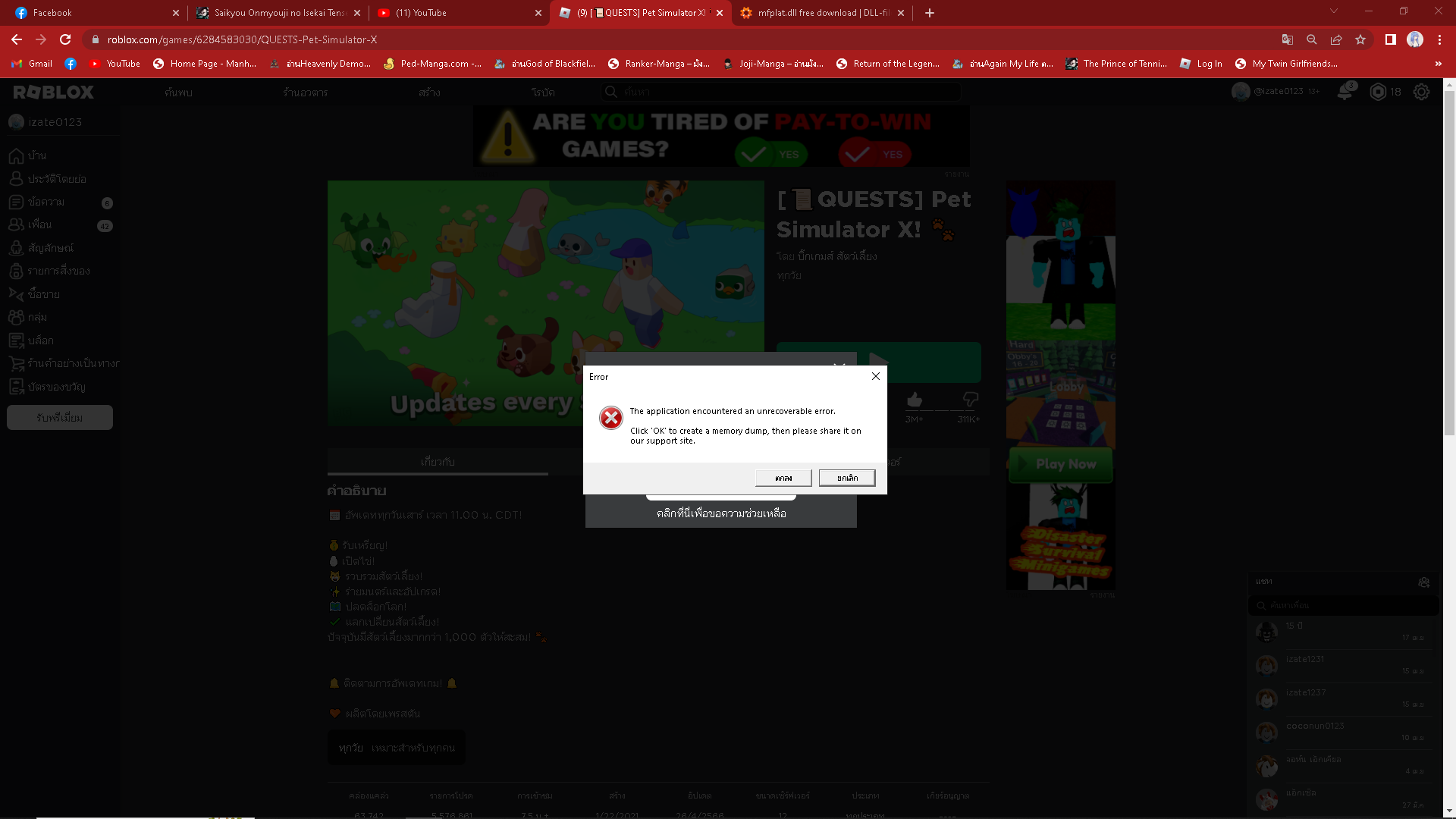Reload the page with refresh icon
This screenshot has height=819, width=1456.
(65, 39)
